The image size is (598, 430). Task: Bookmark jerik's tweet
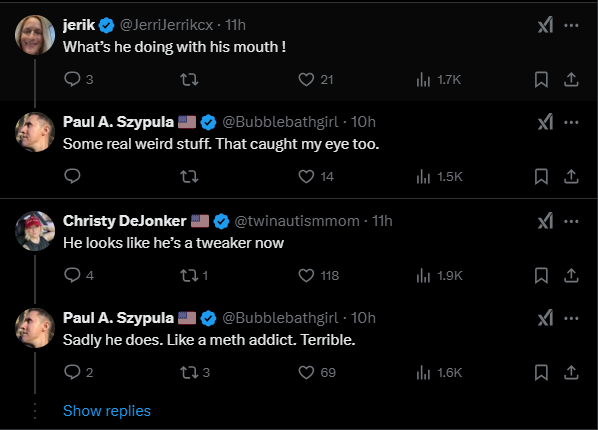click(541, 79)
